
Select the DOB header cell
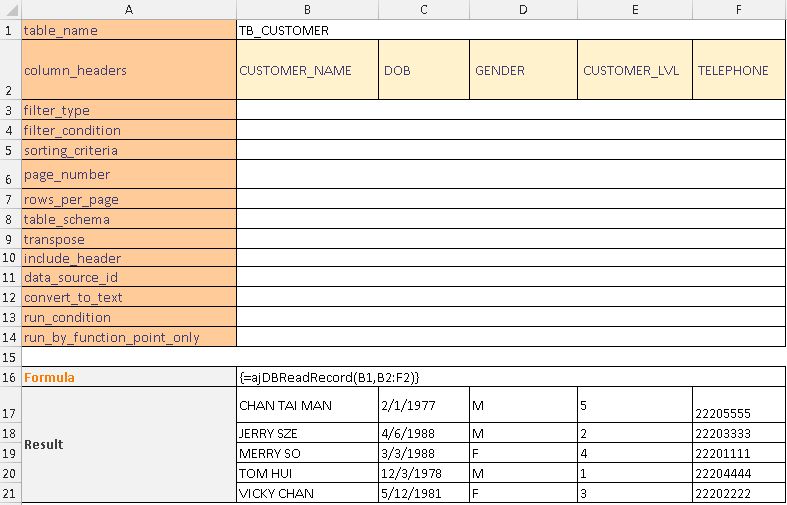(x=423, y=70)
